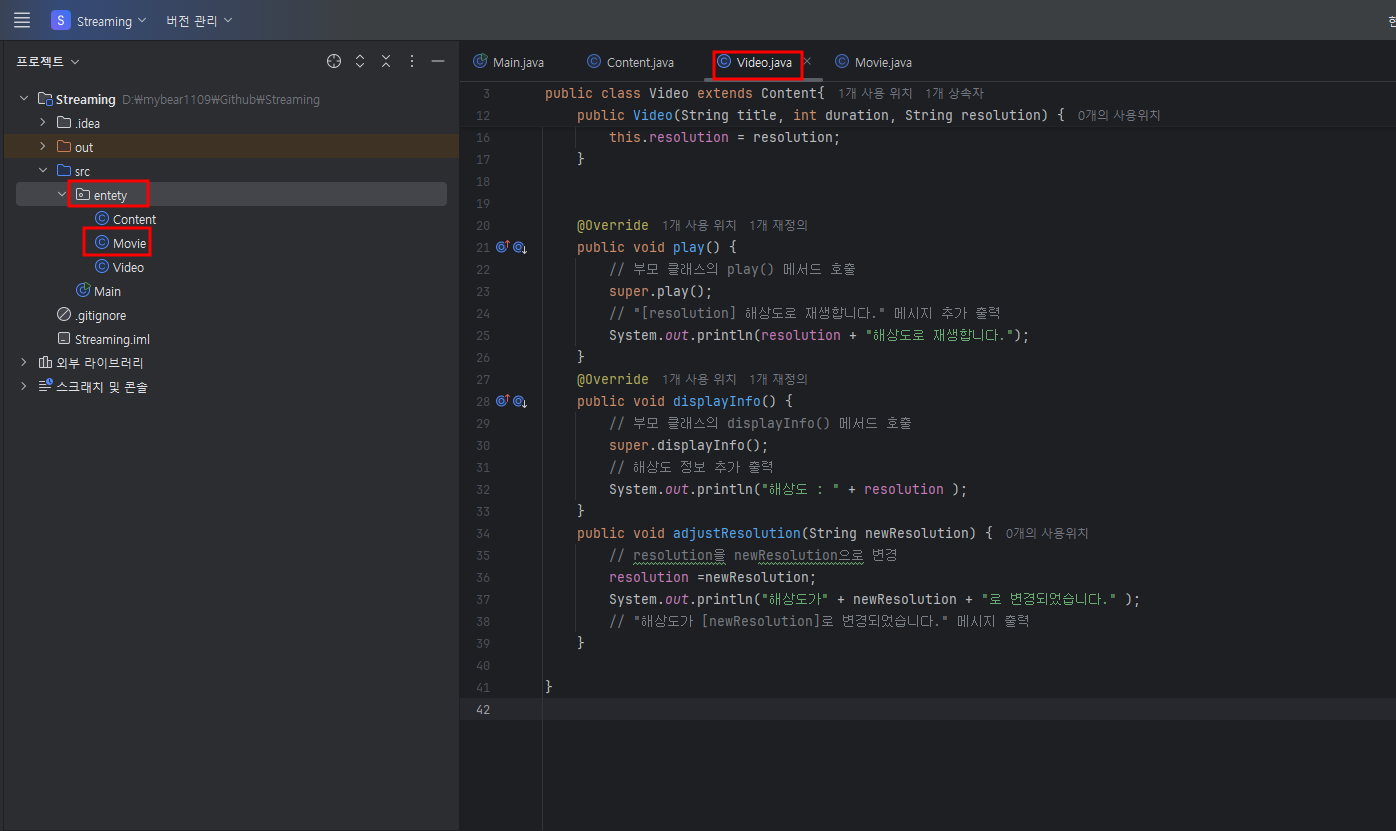The image size is (1396, 831).
Task: Click overridden-method gutter icon on line 28
Action: (520, 401)
